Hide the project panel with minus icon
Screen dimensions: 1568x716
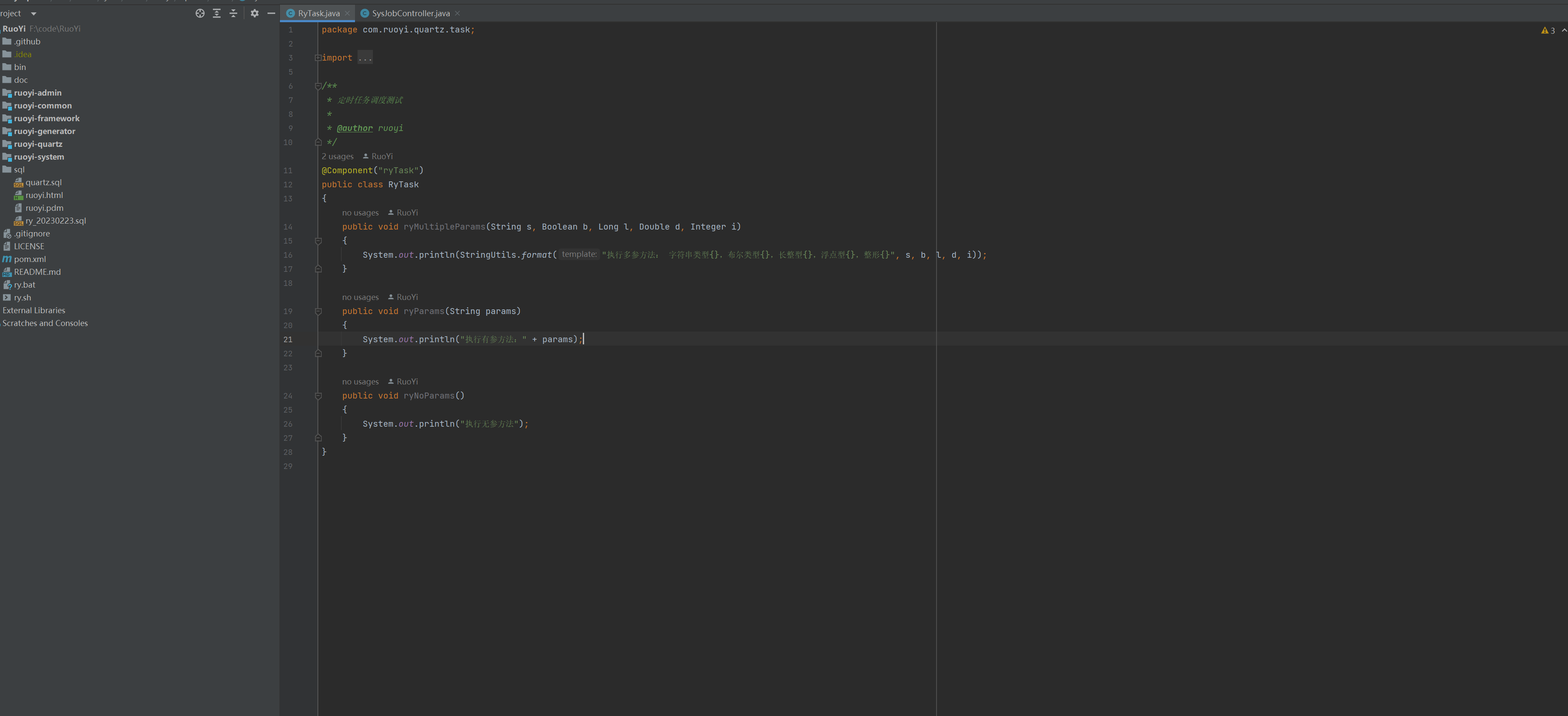coord(271,13)
